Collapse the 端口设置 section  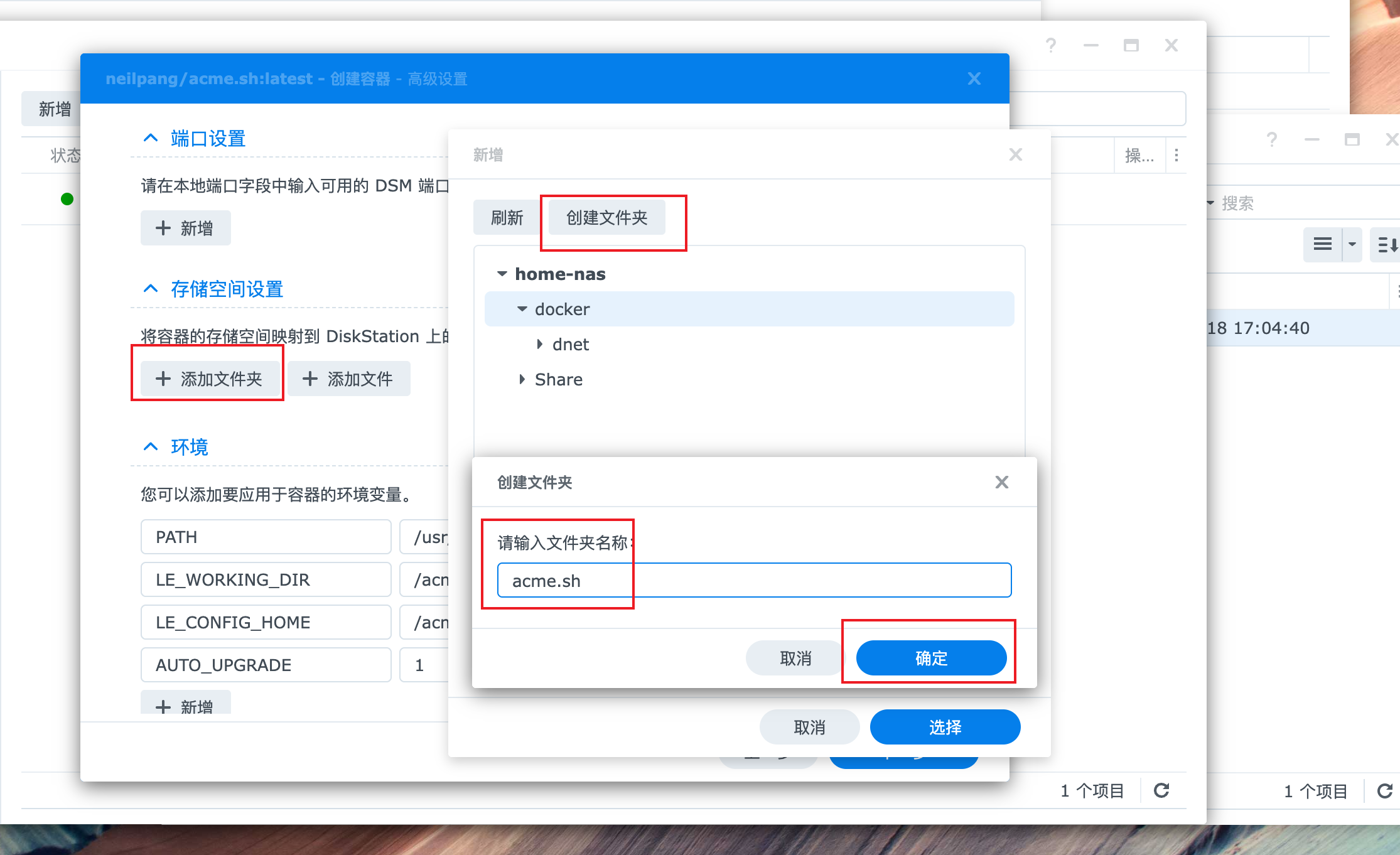coord(150,138)
